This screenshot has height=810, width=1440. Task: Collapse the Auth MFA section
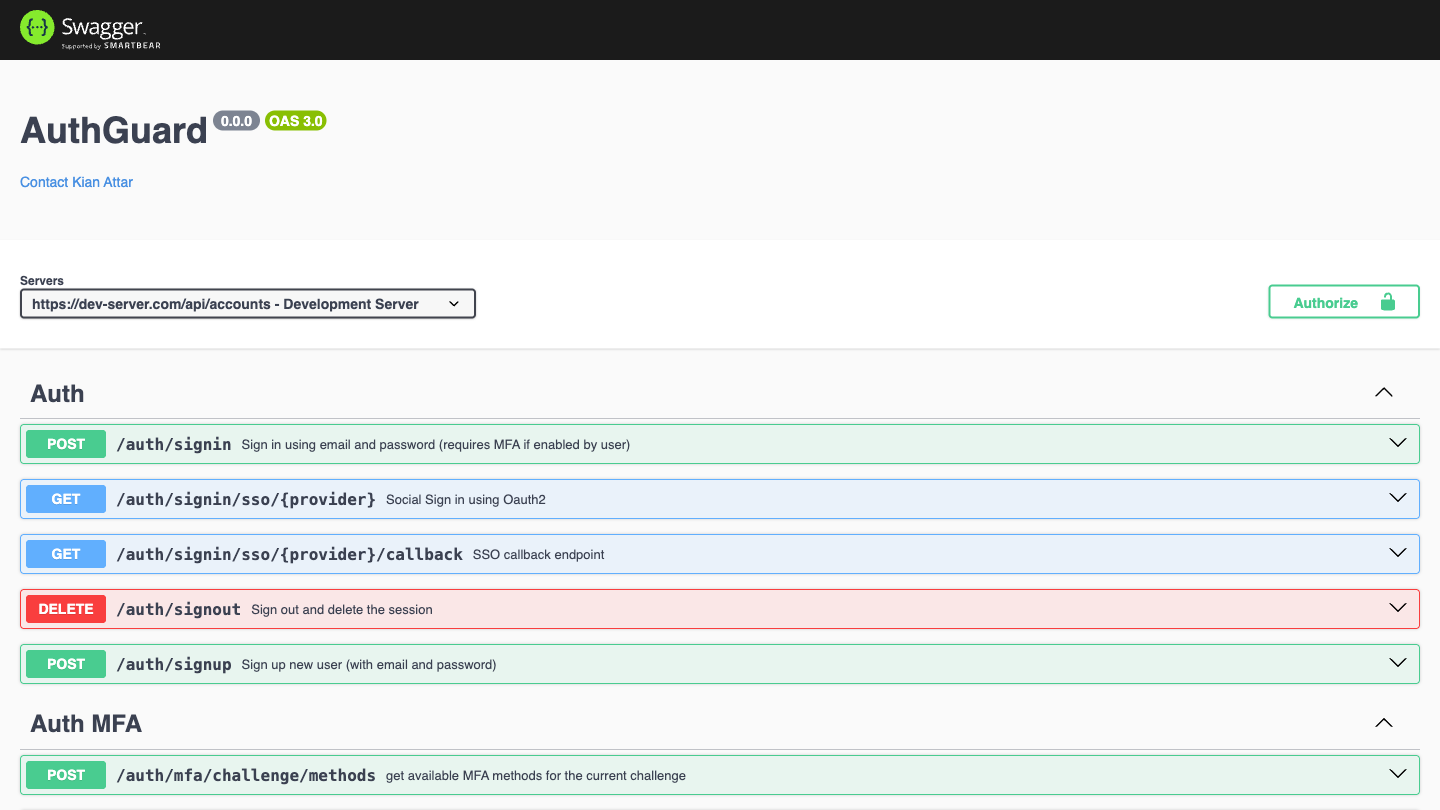(1383, 722)
